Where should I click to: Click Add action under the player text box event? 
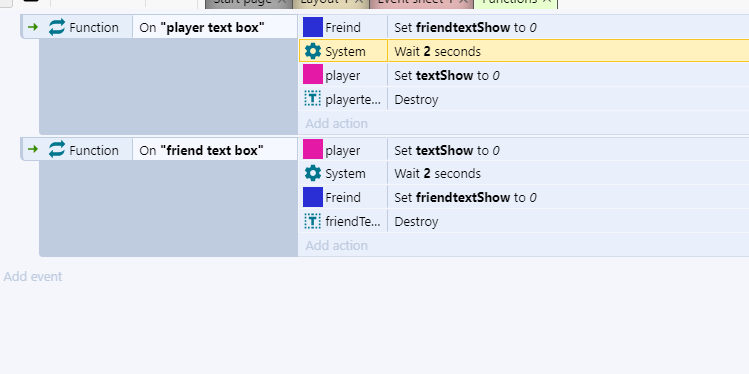coord(336,123)
